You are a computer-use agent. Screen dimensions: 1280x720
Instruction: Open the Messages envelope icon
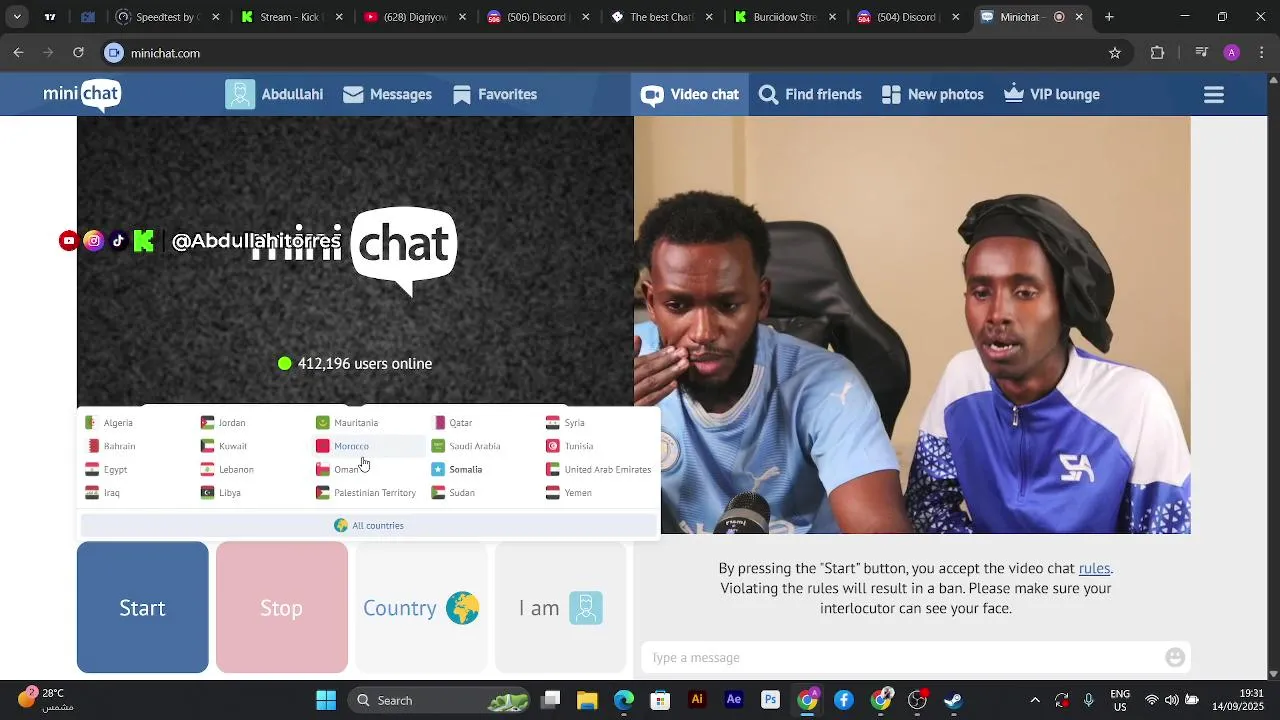point(353,94)
